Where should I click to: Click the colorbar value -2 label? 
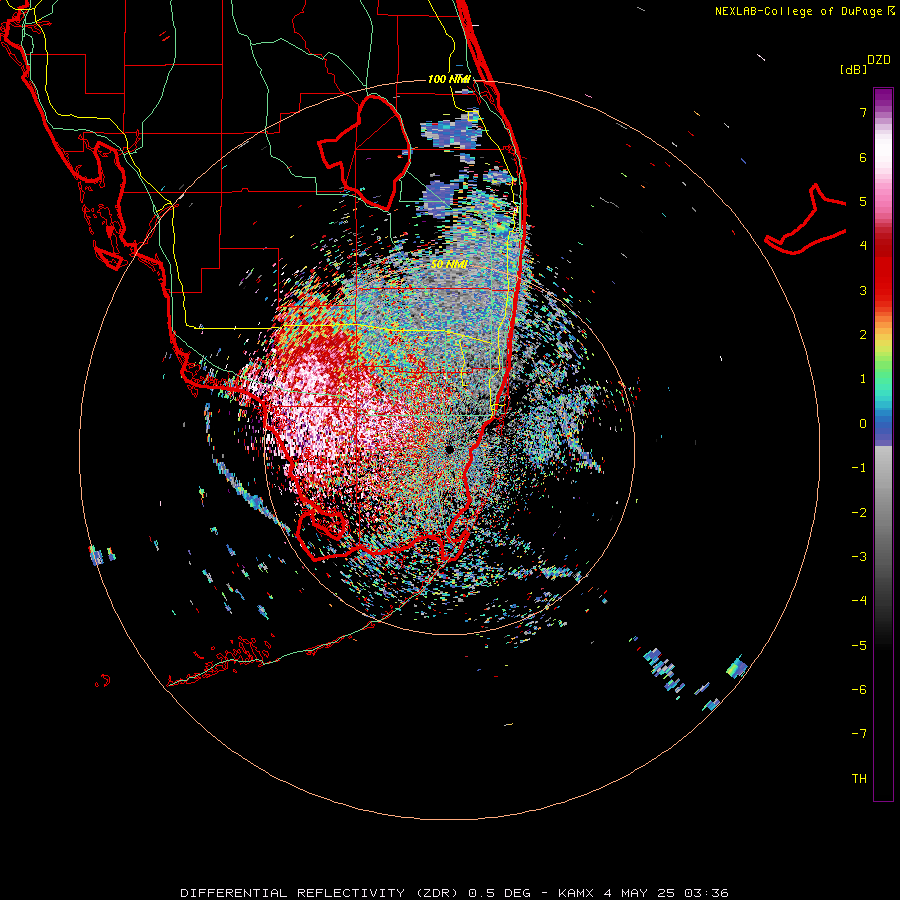859,512
